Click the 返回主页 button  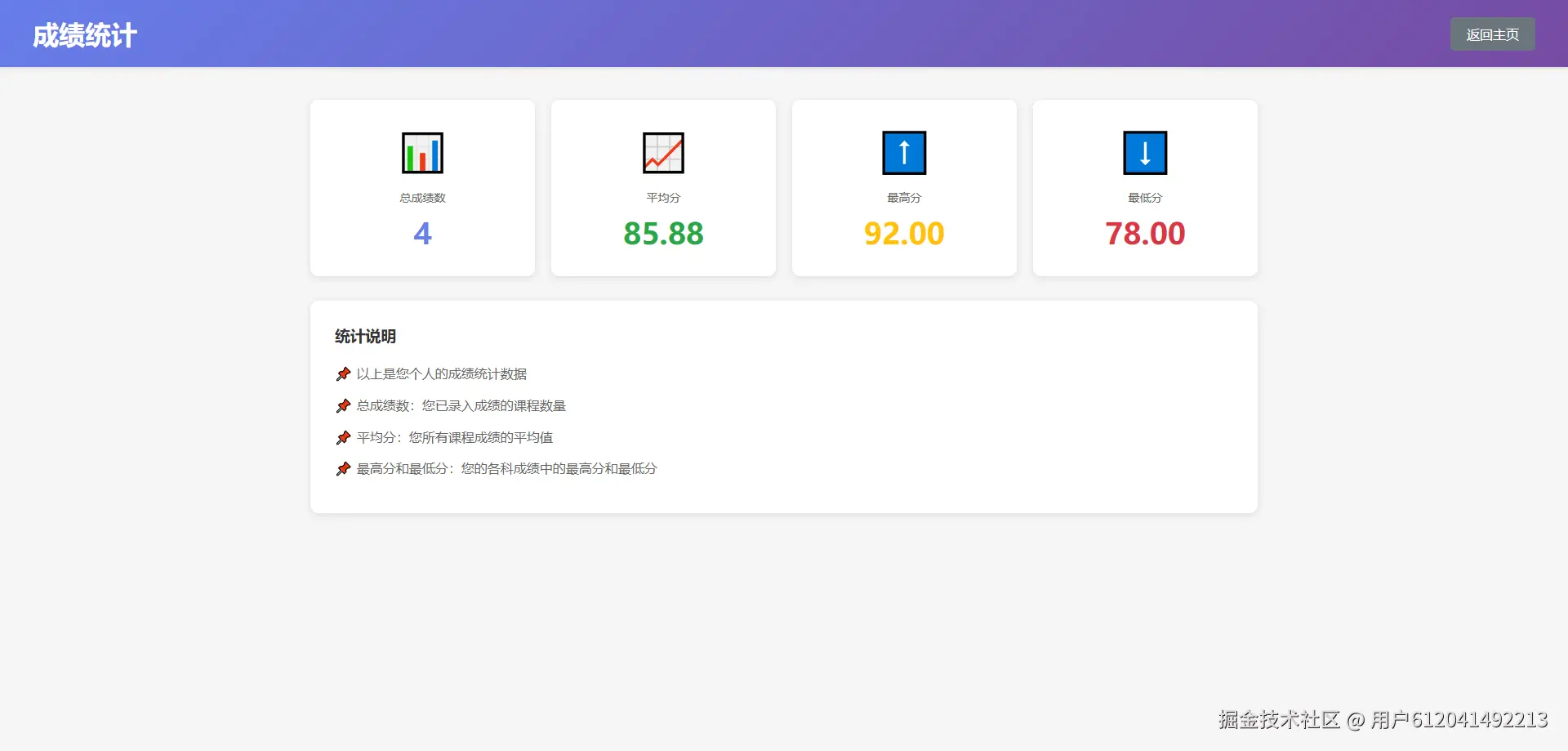[x=1492, y=34]
